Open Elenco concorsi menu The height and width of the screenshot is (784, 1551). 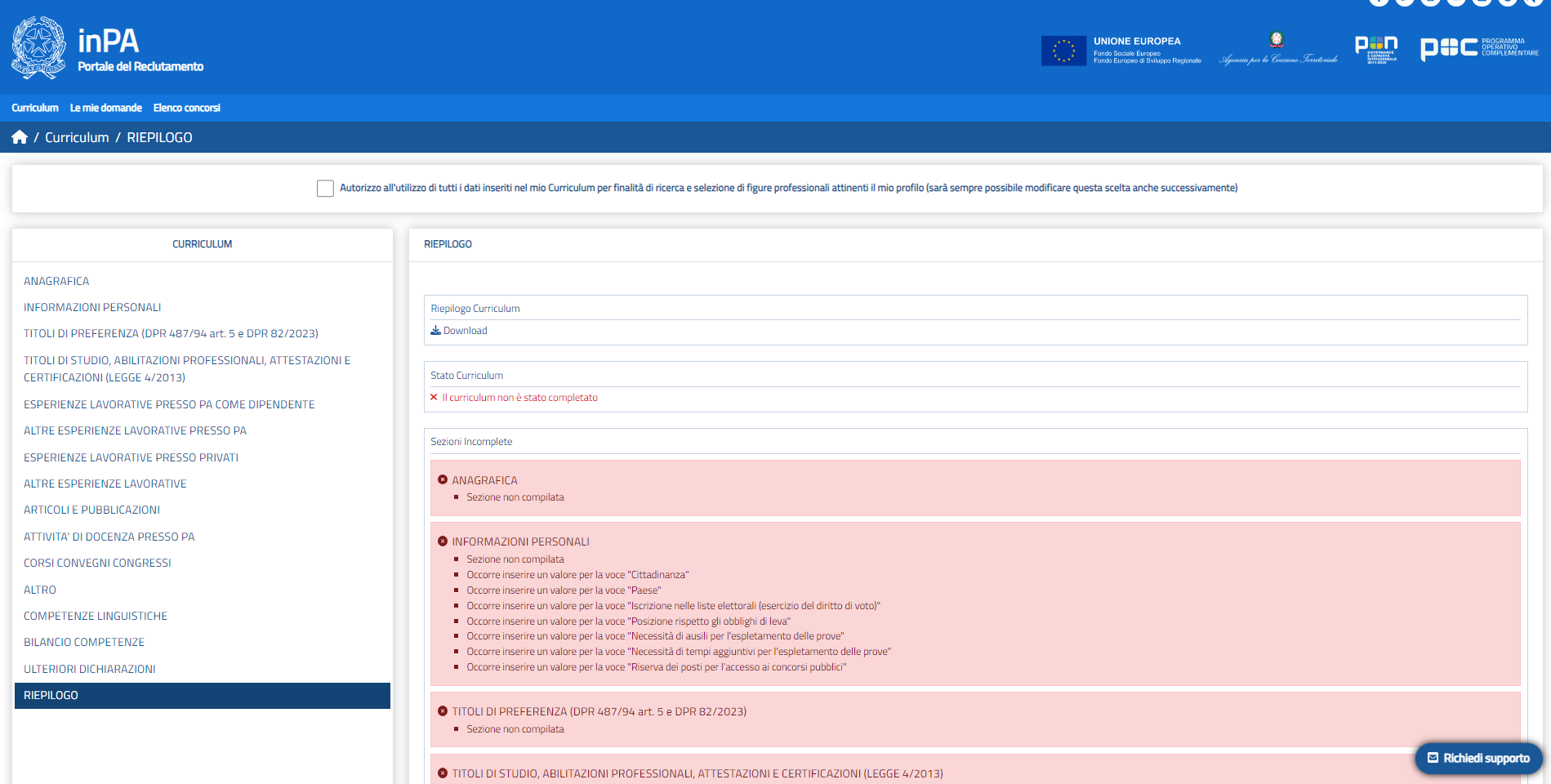187,108
